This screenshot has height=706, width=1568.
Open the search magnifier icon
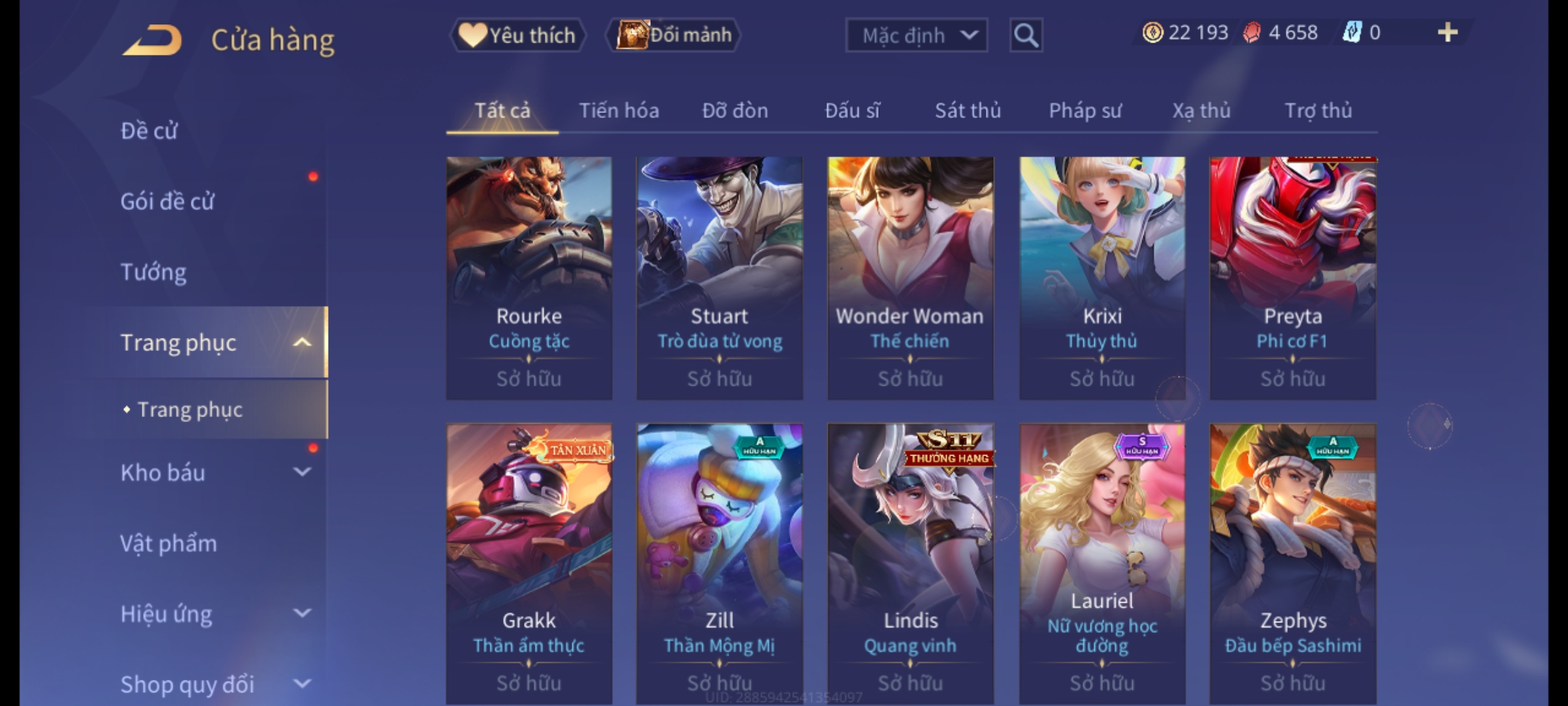pyautogui.click(x=1026, y=35)
